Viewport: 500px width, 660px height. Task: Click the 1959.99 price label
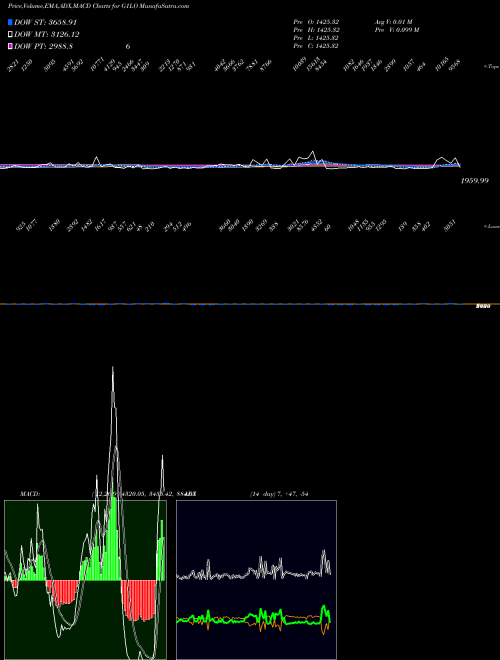point(474,181)
